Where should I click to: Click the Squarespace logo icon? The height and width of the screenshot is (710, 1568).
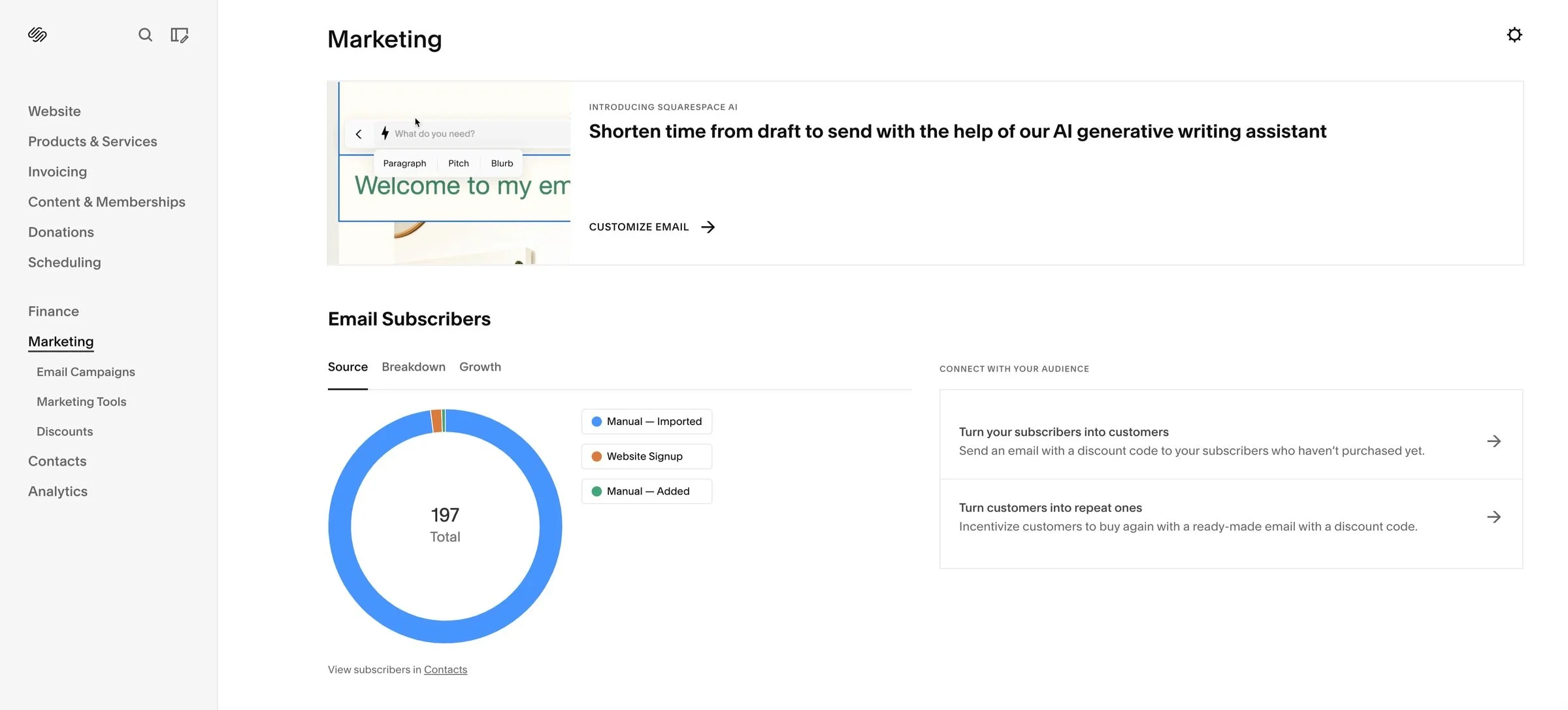(x=37, y=35)
